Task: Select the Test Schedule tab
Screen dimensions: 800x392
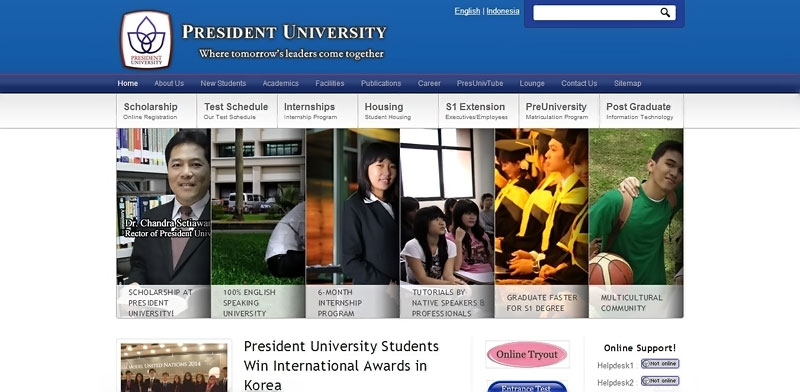Action: tap(237, 111)
